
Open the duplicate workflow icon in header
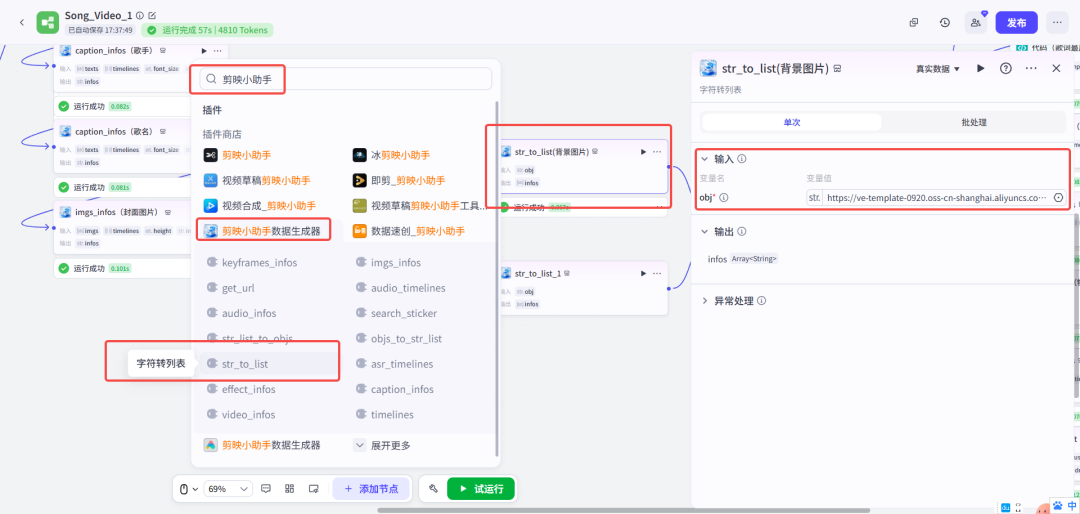point(914,23)
